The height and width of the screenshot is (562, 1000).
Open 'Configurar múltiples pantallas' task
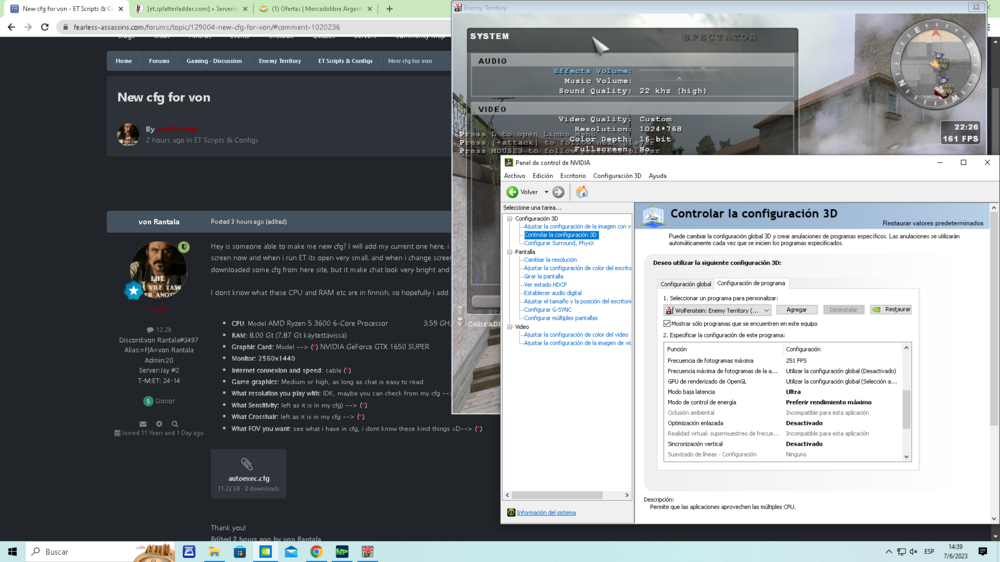(x=561, y=318)
